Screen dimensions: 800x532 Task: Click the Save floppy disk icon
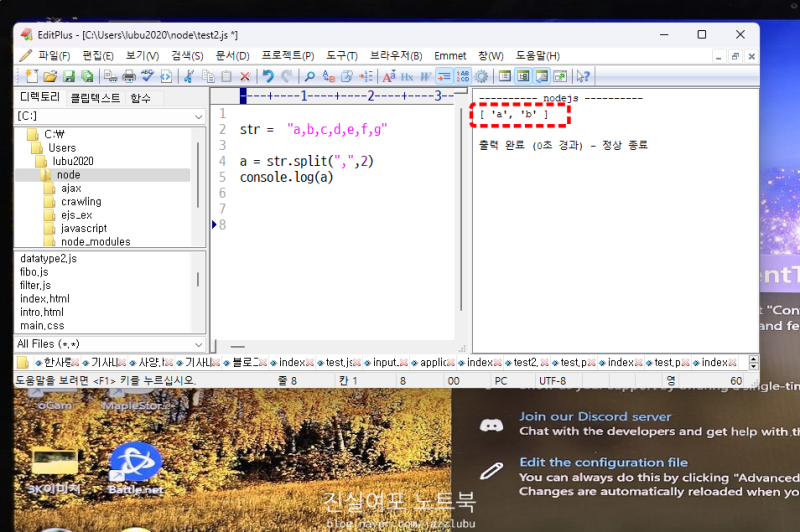69,77
